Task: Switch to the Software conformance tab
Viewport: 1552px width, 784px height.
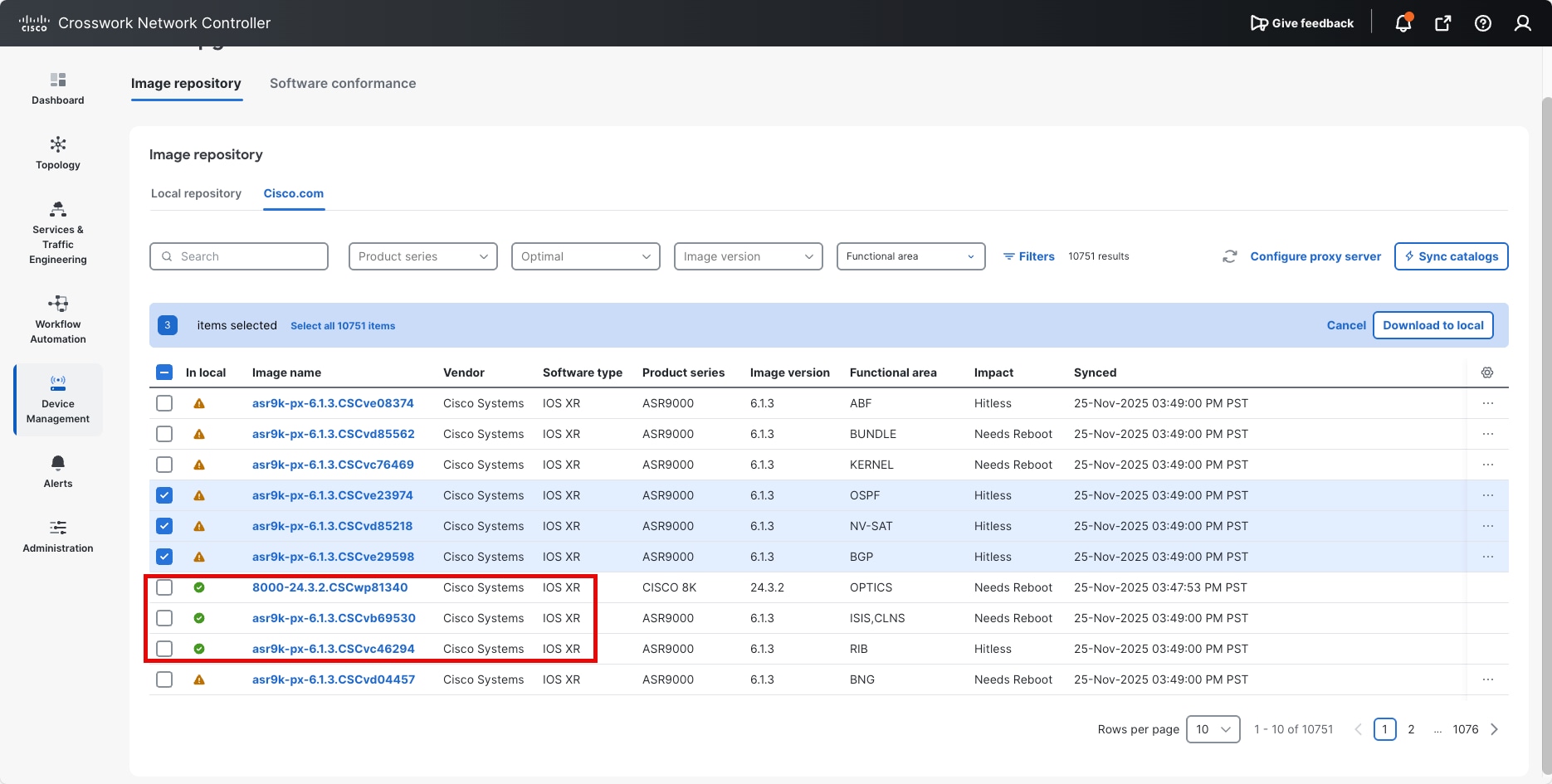Action: [x=343, y=83]
